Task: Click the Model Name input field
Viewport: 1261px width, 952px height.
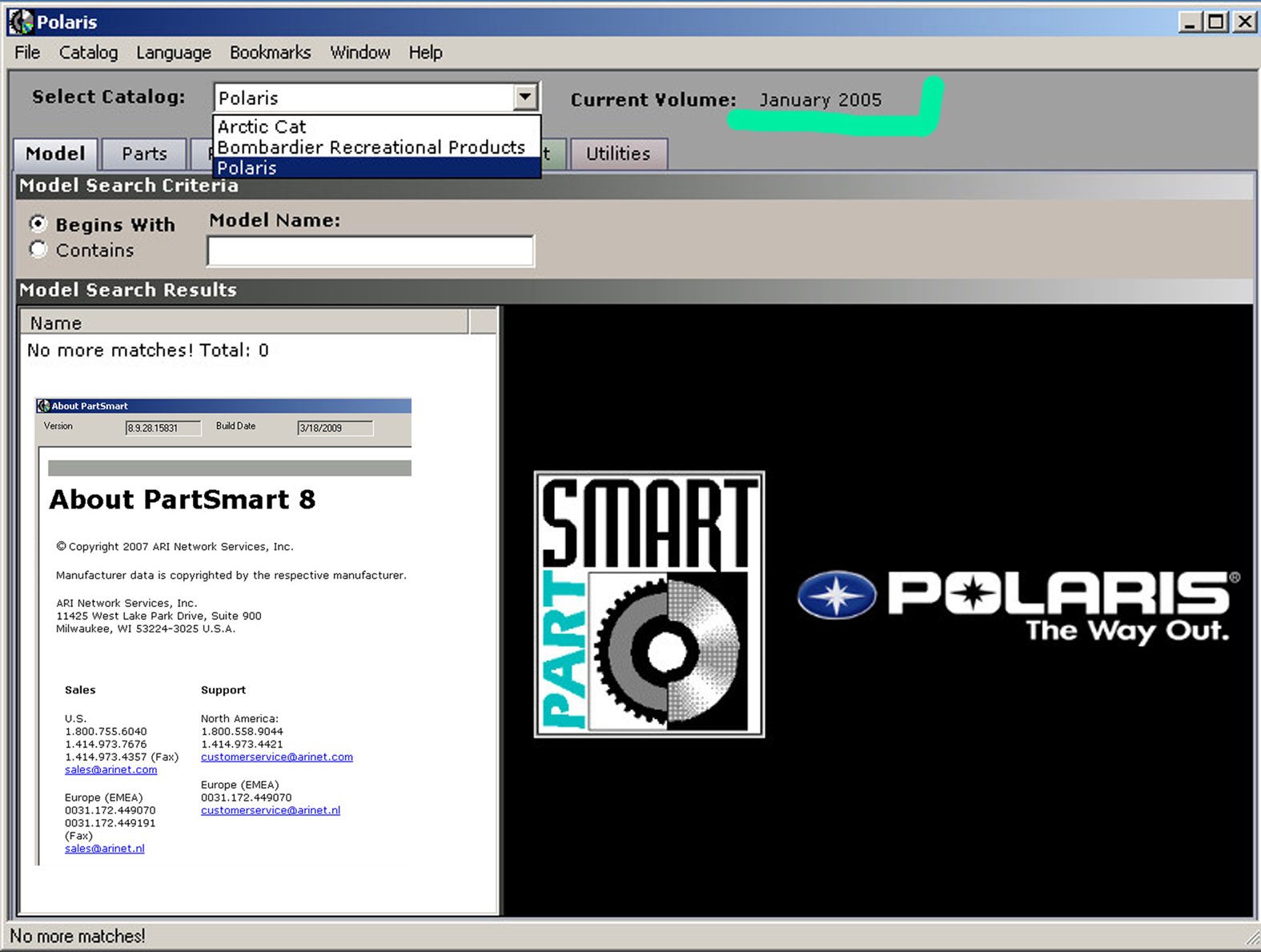Action: pyautogui.click(x=370, y=251)
